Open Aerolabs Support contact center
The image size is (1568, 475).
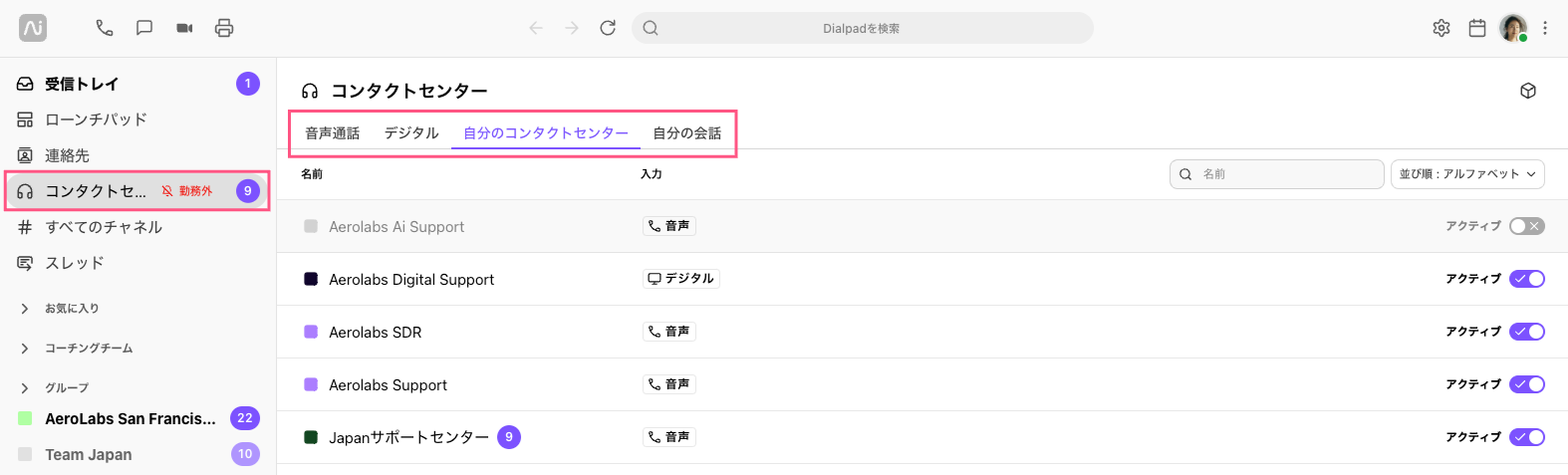921,384
